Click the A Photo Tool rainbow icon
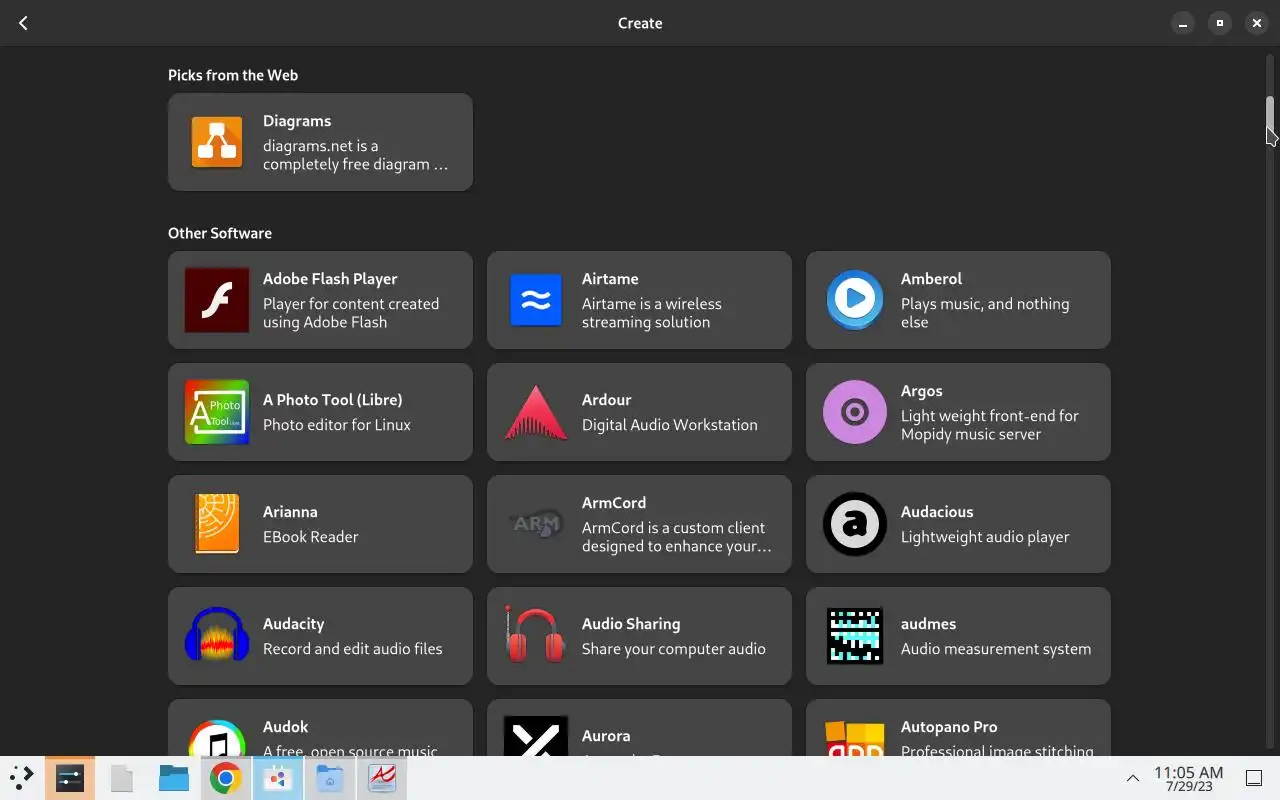The image size is (1280, 800). [x=217, y=412]
